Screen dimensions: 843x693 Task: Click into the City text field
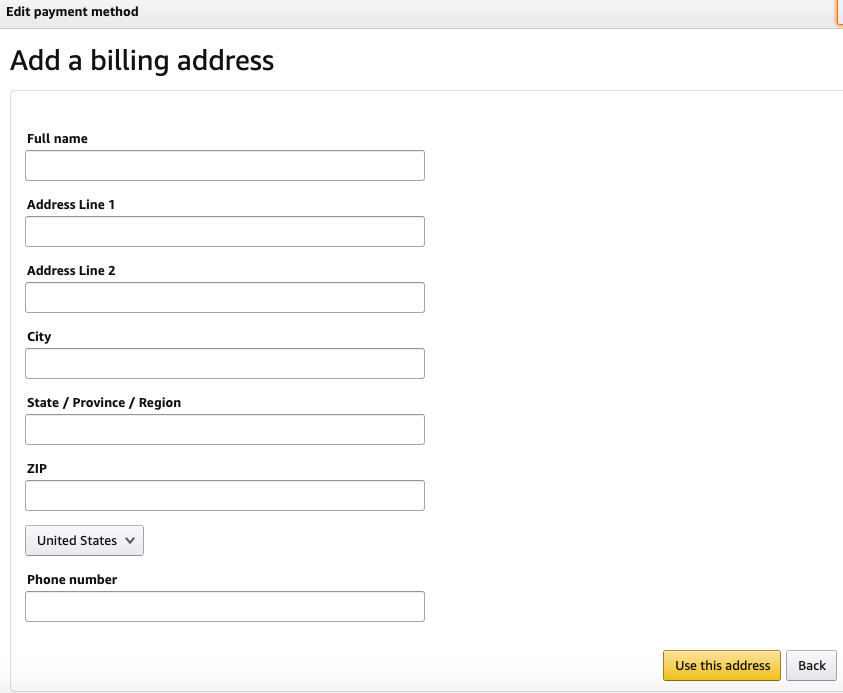pos(224,363)
